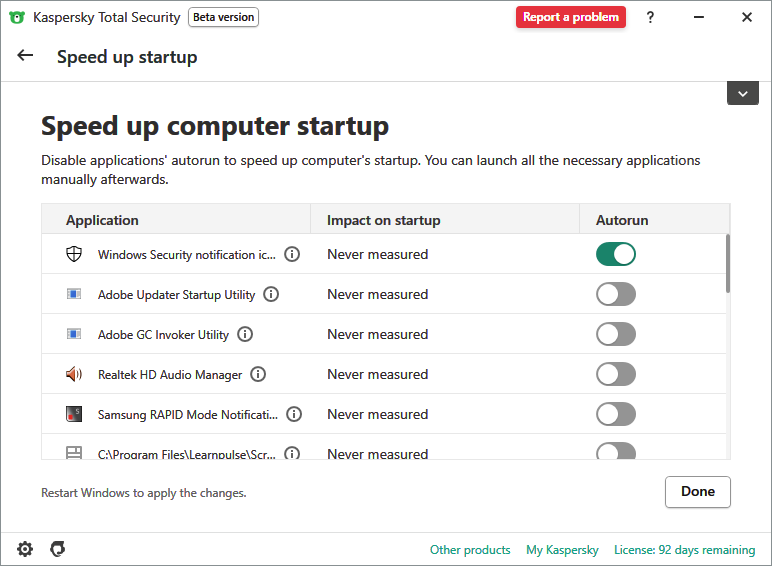Sort by Impact on startup column header
The height and width of the screenshot is (566, 772).
tap(383, 220)
